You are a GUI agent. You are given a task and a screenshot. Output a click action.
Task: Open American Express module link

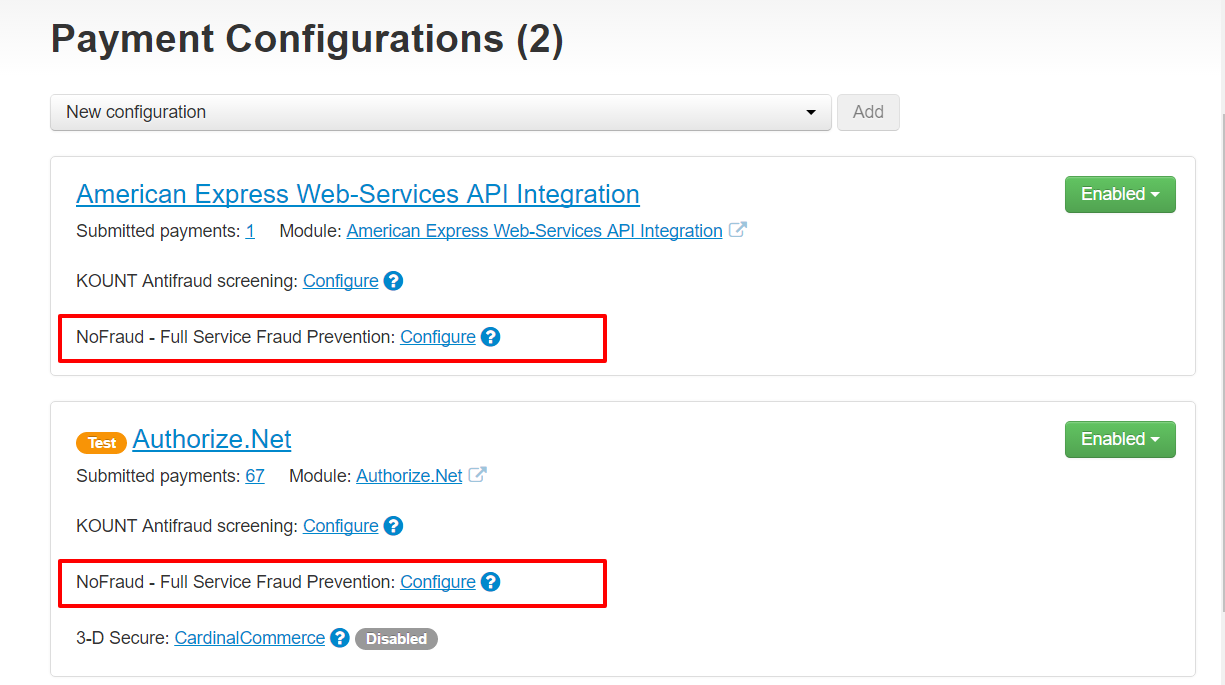(535, 231)
